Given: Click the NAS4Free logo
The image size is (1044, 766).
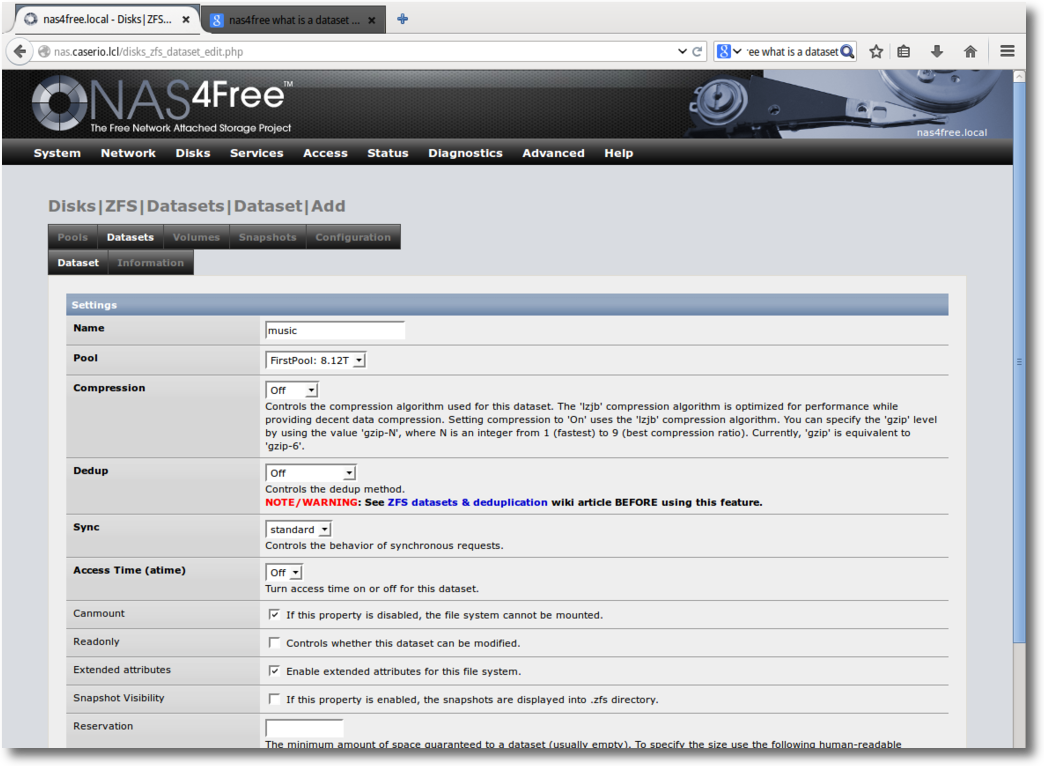Looking at the screenshot, I should pyautogui.click(x=162, y=104).
